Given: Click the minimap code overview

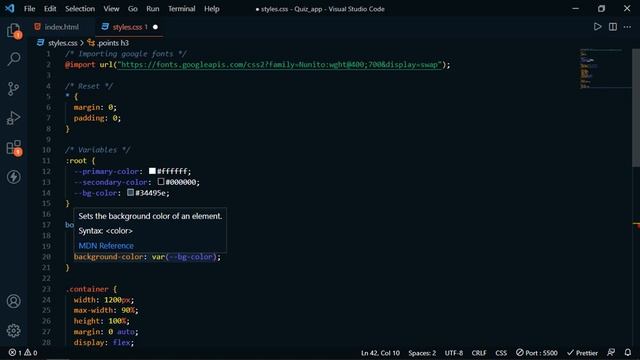Looking at the screenshot, I should [606, 69].
